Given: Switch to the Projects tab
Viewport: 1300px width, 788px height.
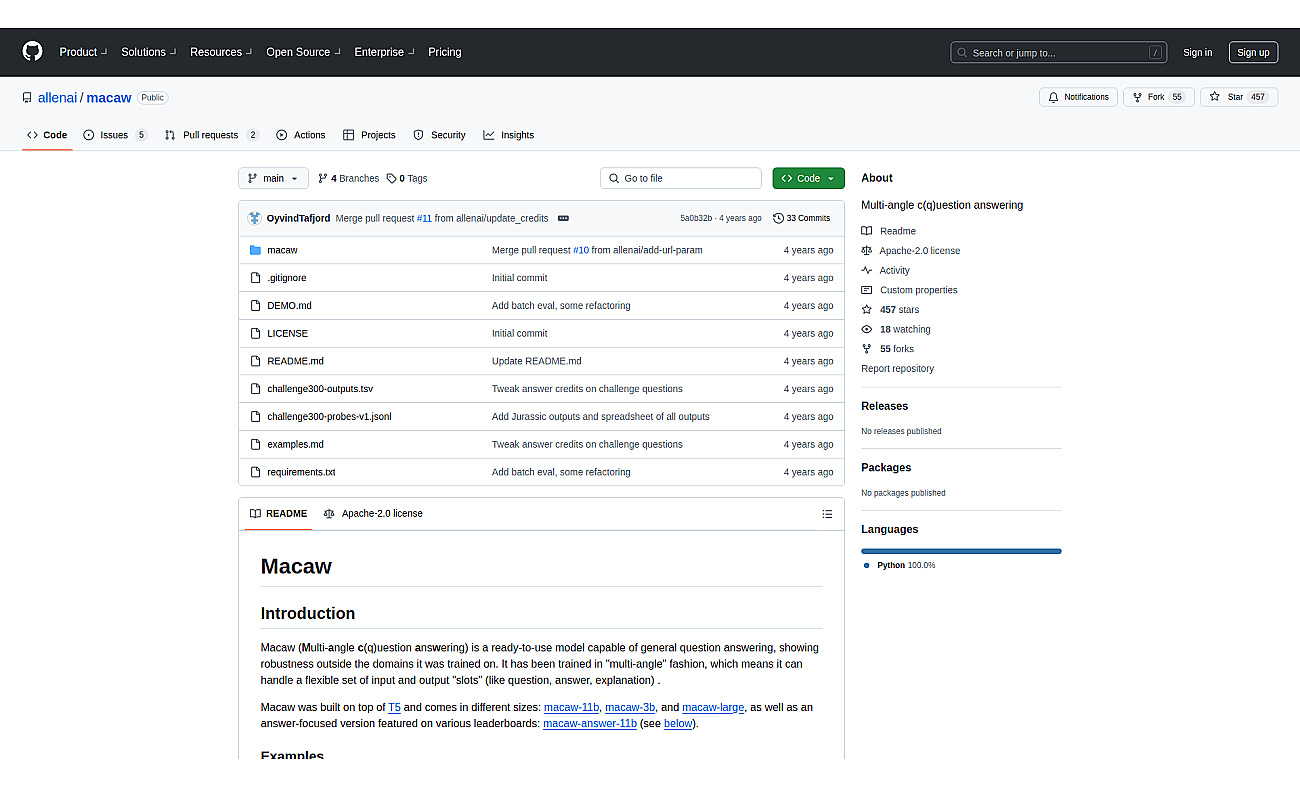Looking at the screenshot, I should [369, 135].
